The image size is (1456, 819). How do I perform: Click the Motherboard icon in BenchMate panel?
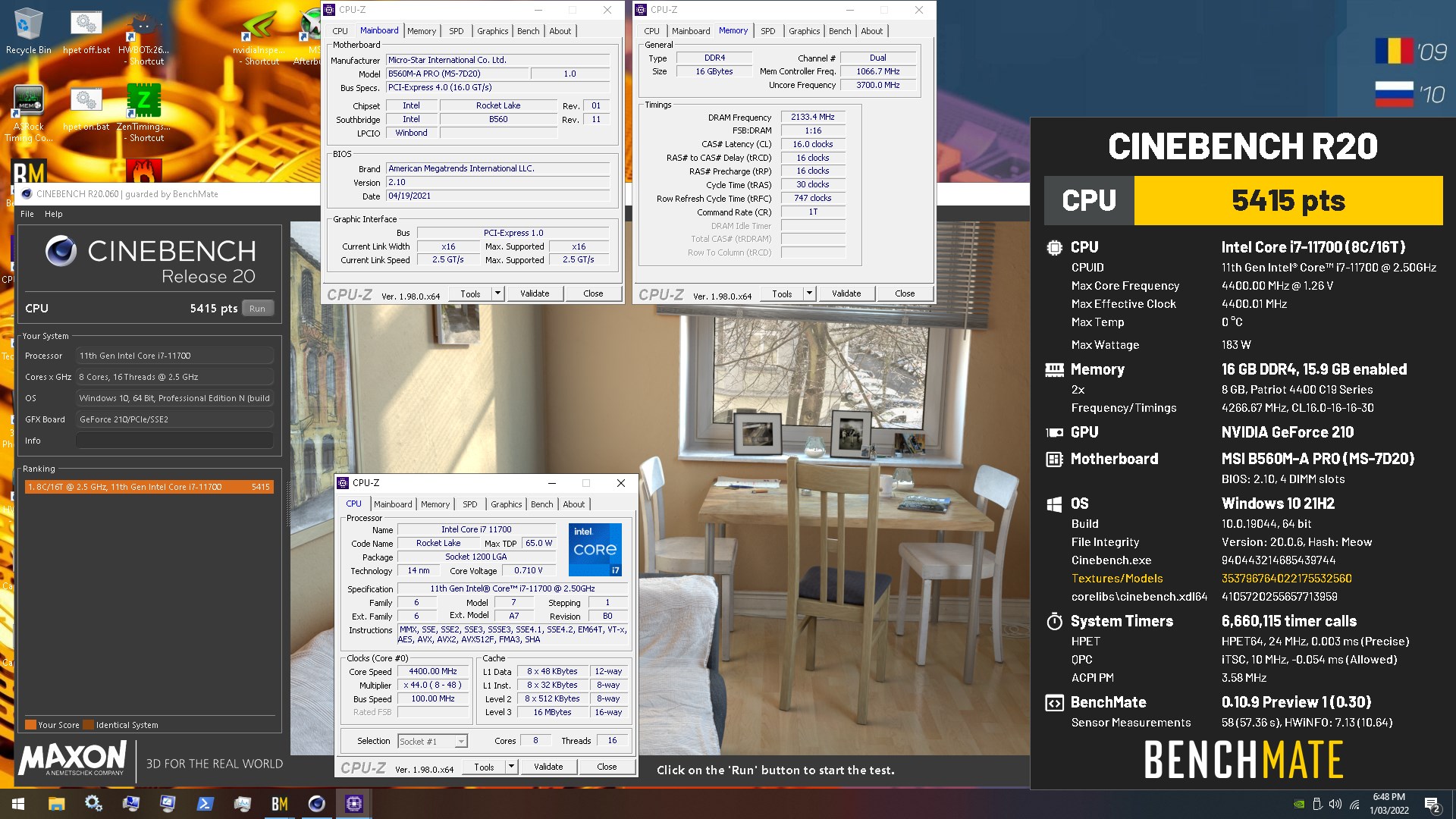(1054, 459)
